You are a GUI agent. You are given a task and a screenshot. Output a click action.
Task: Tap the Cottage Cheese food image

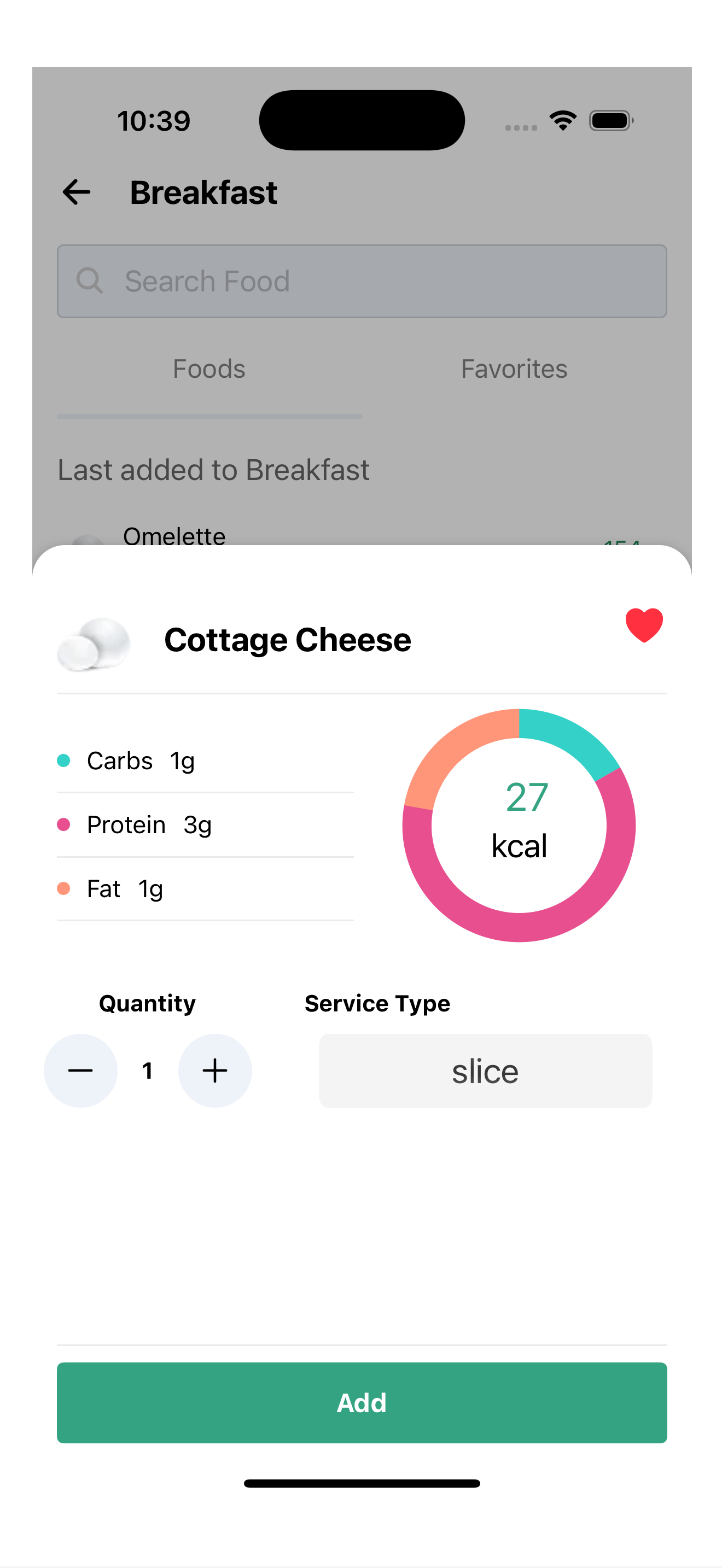coord(94,644)
